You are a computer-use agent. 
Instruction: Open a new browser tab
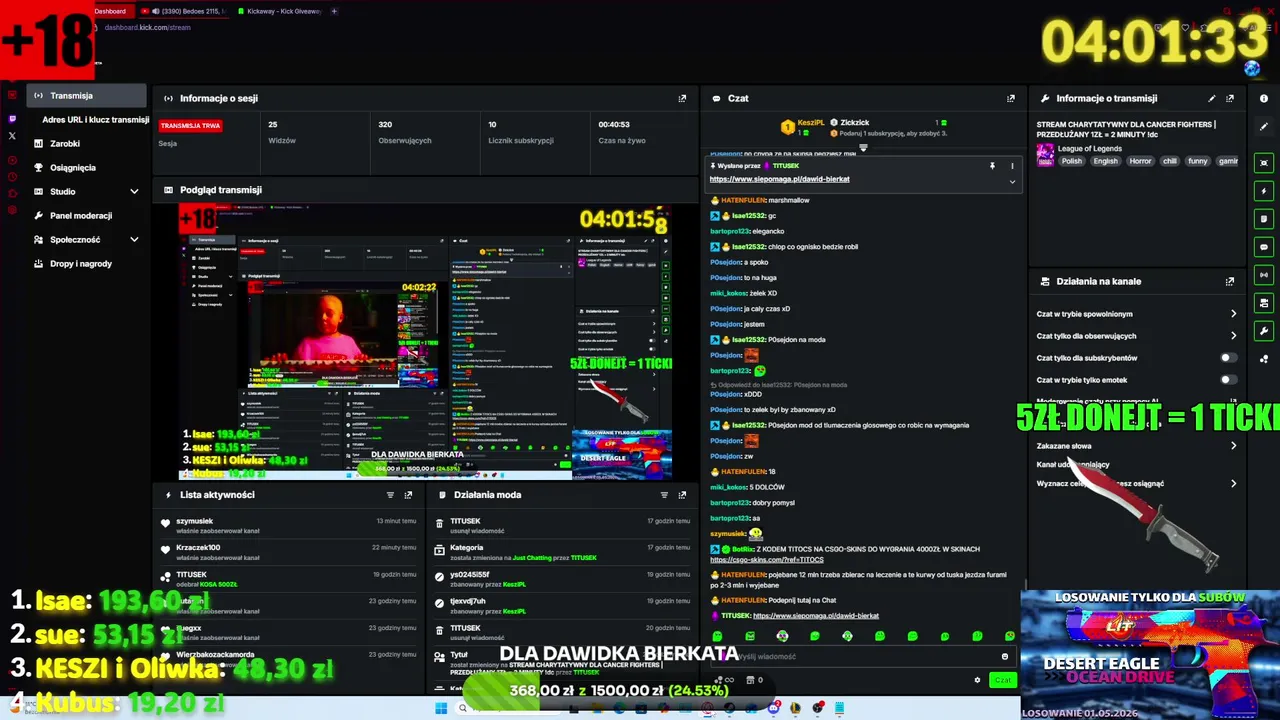pyautogui.click(x=334, y=11)
